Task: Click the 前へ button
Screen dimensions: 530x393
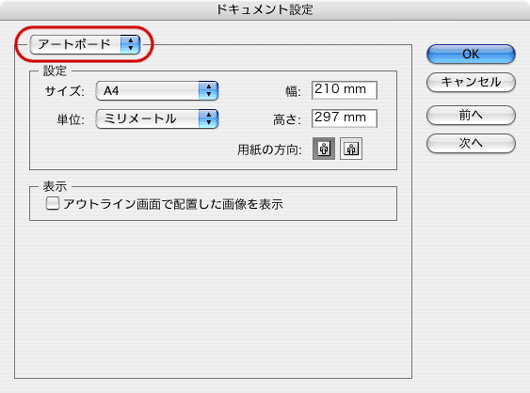Action: pos(471,115)
